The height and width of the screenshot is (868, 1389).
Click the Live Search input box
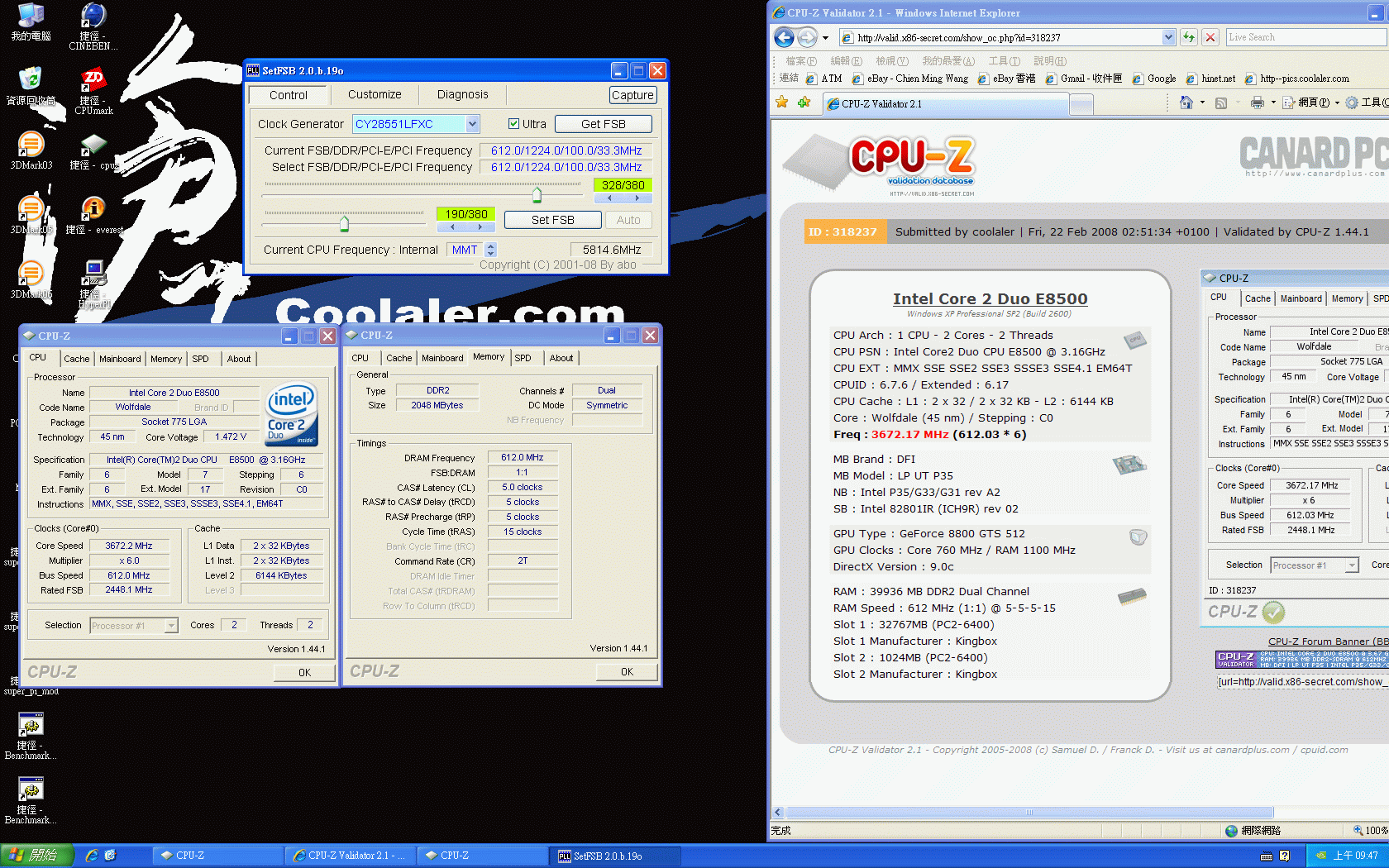click(1306, 37)
